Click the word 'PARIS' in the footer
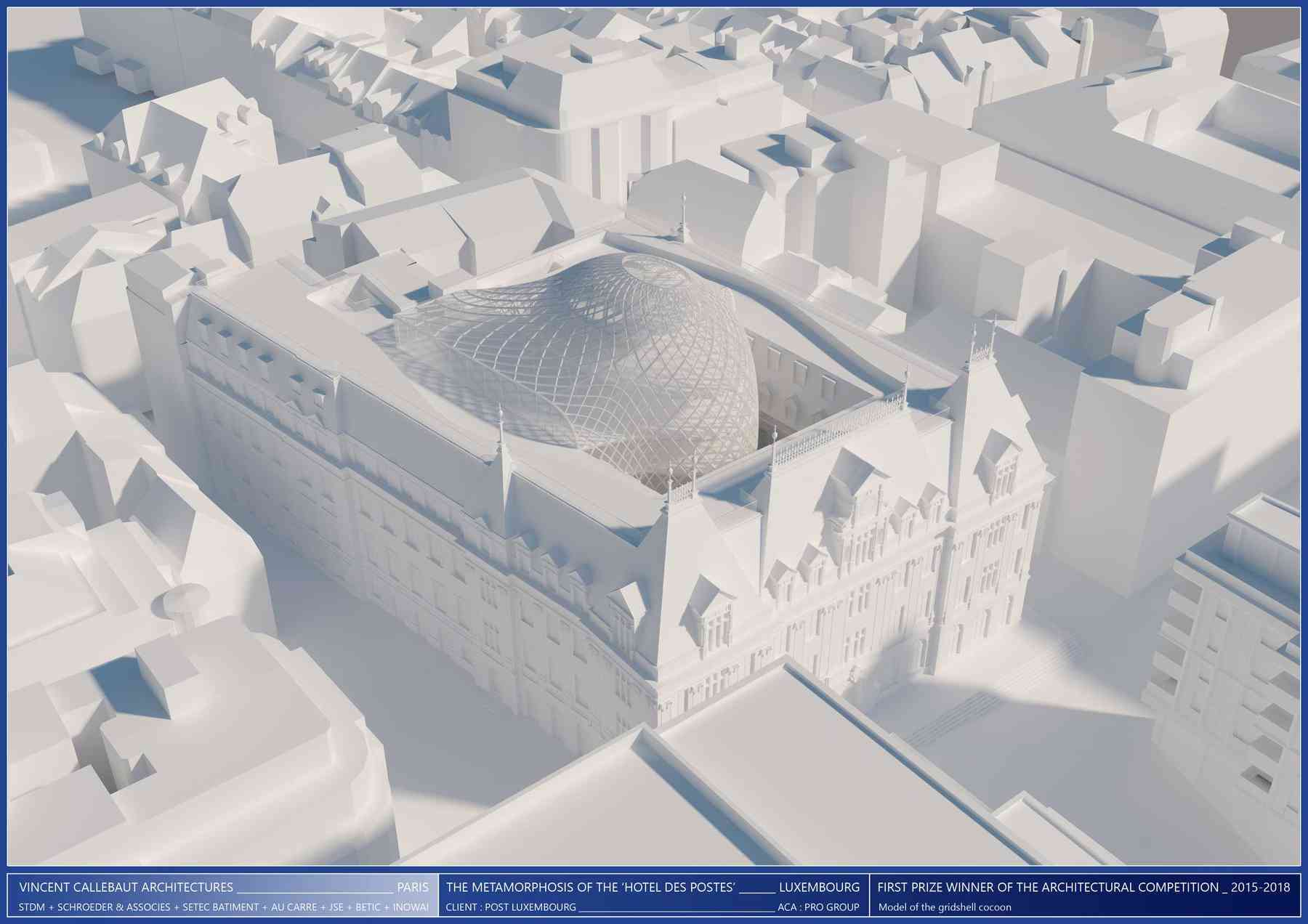The image size is (1308, 924). (413, 887)
